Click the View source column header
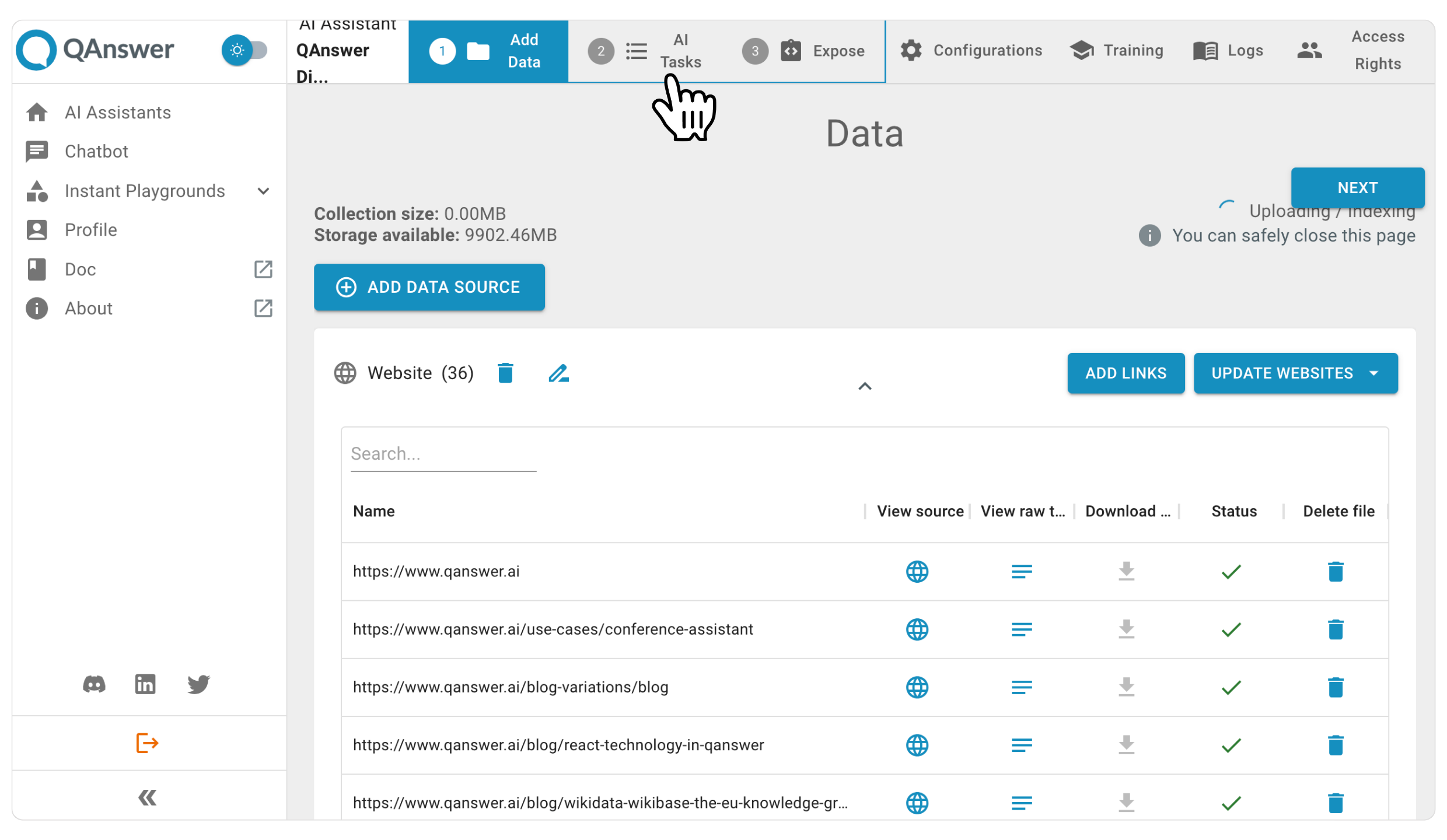Screen dimensions: 1447x840 (x=920, y=511)
